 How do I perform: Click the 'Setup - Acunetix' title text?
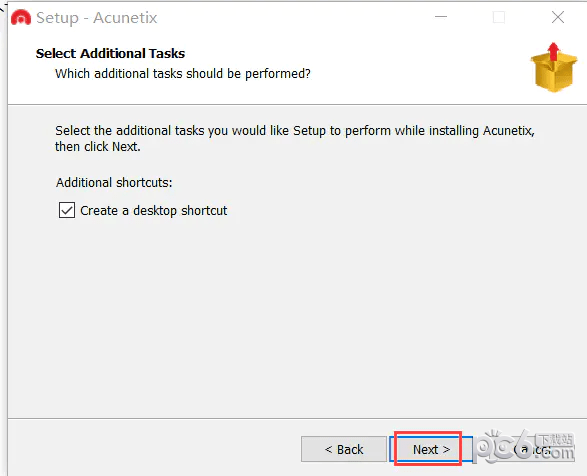[x=97, y=18]
